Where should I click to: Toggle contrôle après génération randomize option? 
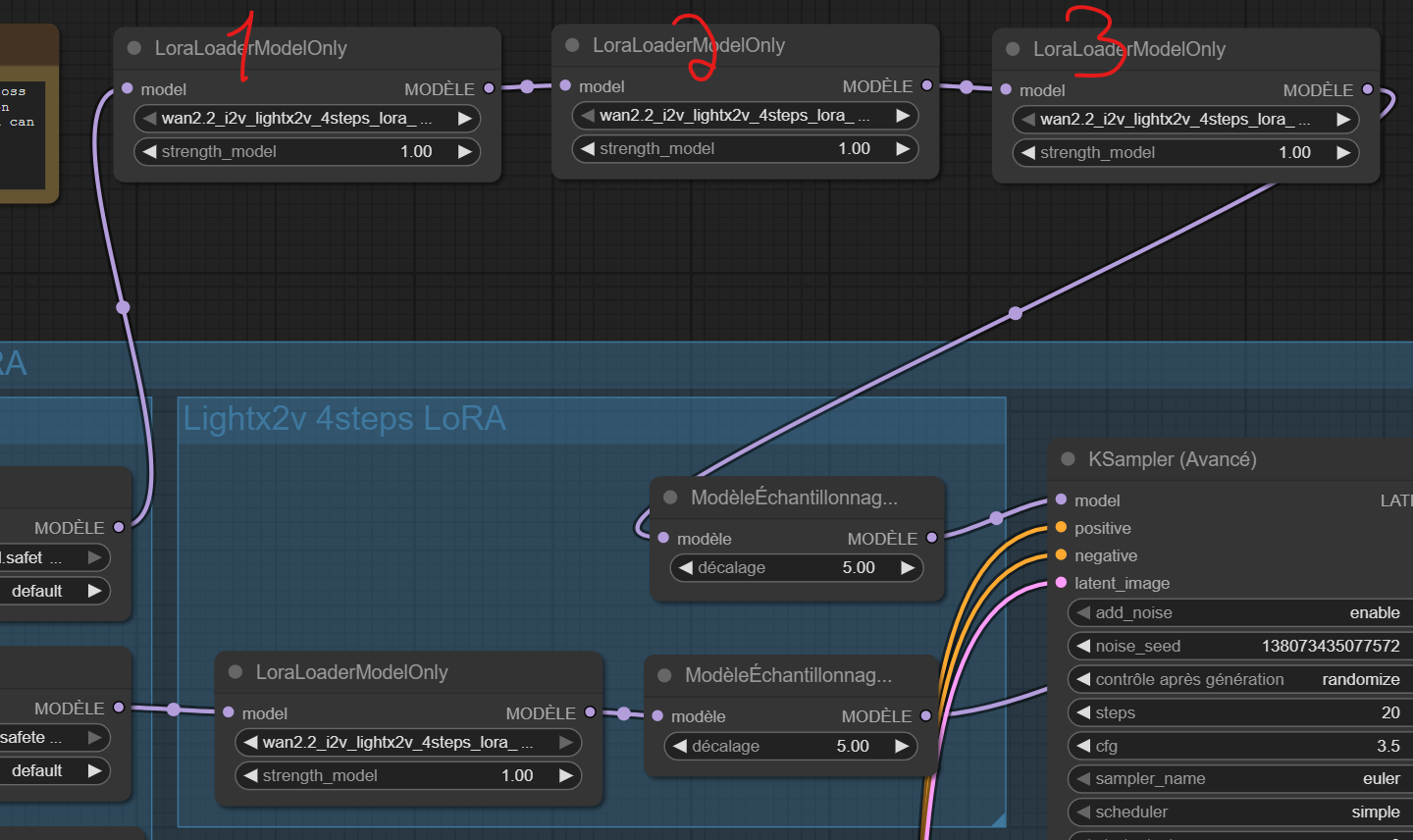click(1236, 679)
